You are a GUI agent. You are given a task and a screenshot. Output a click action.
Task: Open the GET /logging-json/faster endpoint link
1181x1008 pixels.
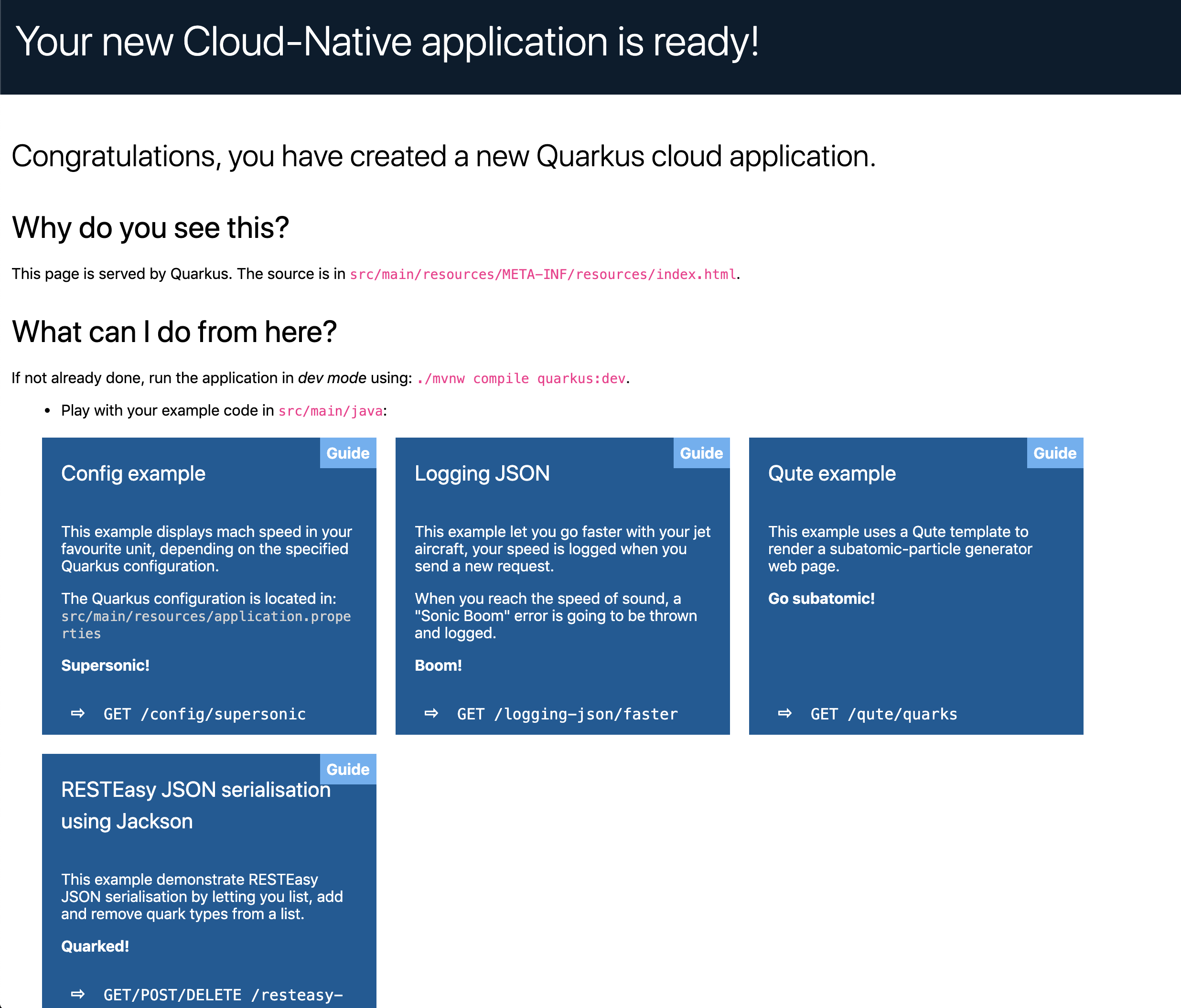coord(567,714)
